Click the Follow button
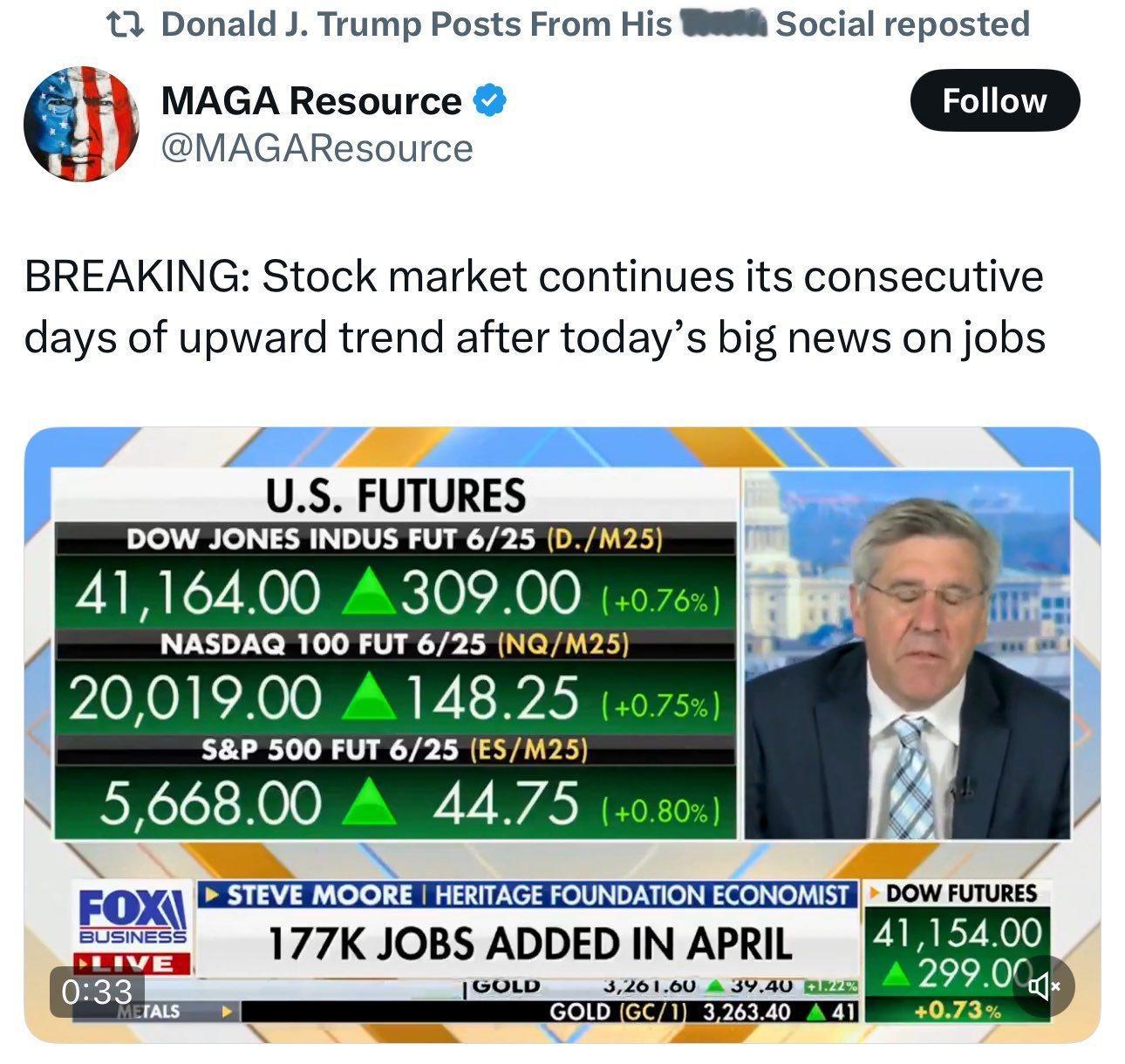Image resolution: width=1125 pixels, height=1064 pixels. [995, 100]
